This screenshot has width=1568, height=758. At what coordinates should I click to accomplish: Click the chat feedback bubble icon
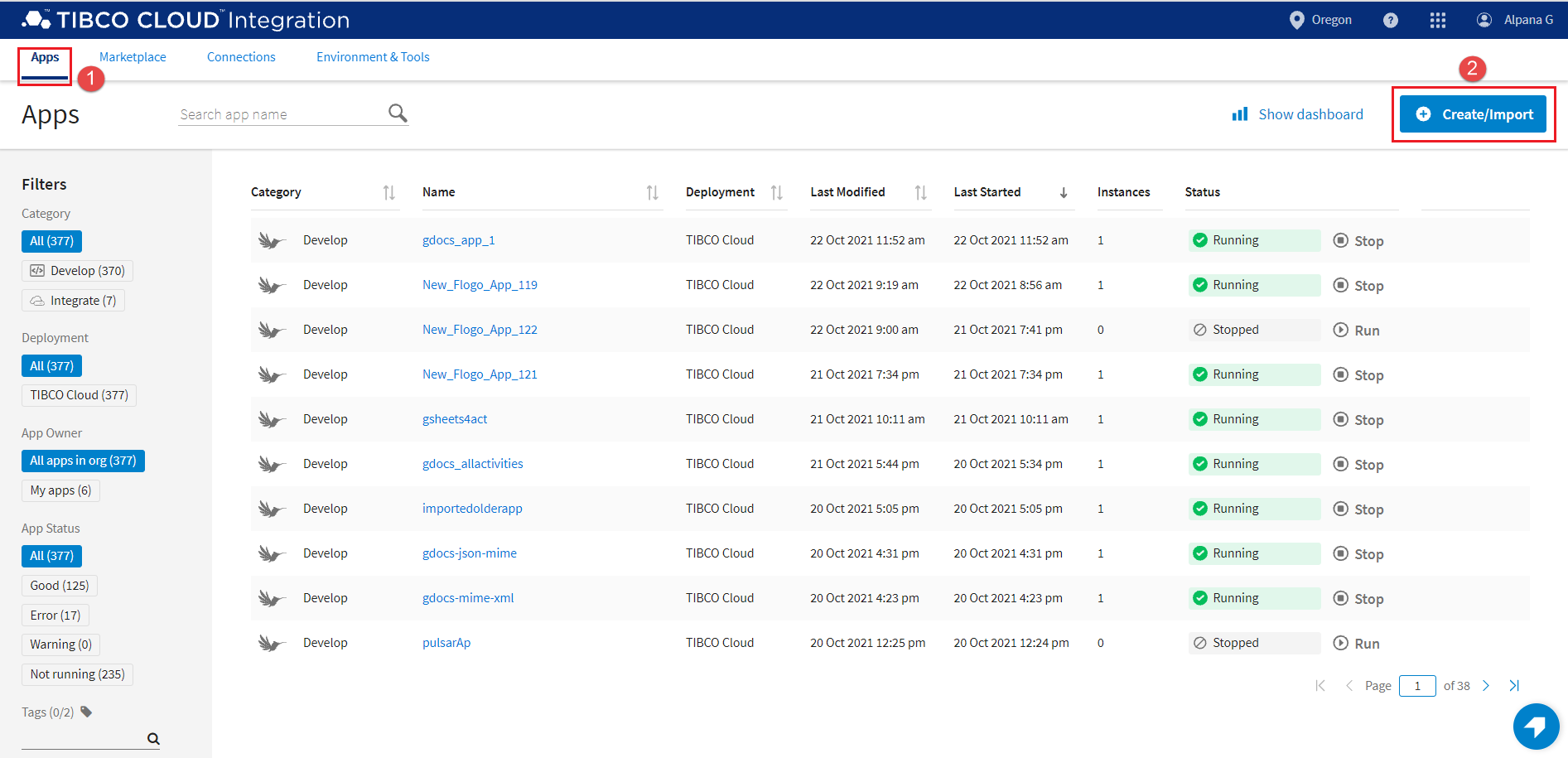(x=1536, y=727)
